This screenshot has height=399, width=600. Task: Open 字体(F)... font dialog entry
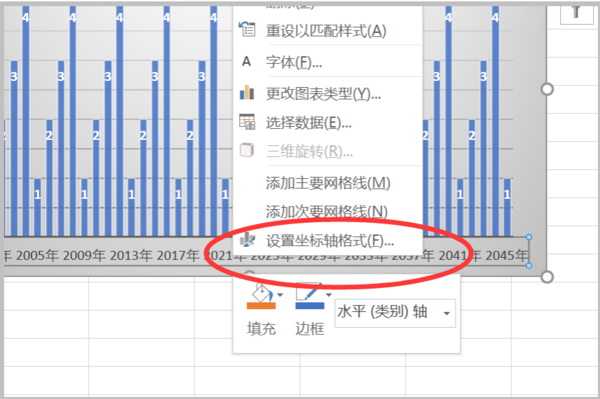[x=328, y=62]
